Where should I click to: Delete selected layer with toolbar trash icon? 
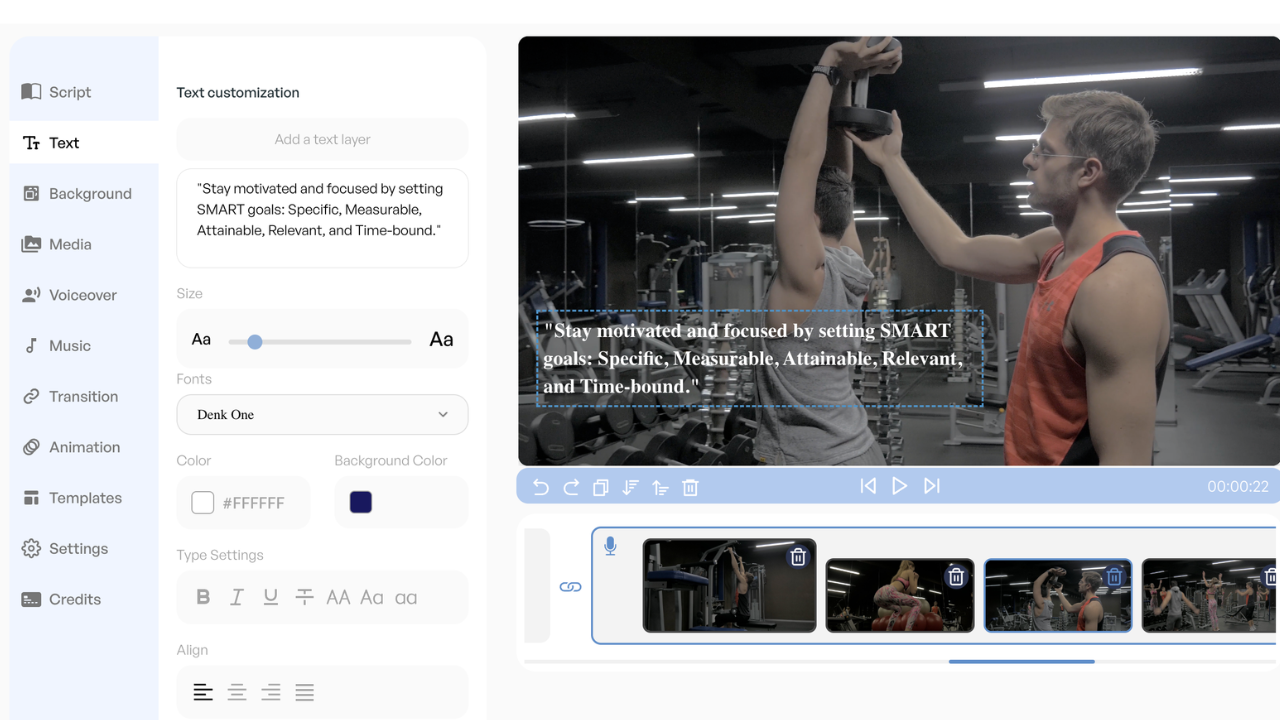point(690,487)
